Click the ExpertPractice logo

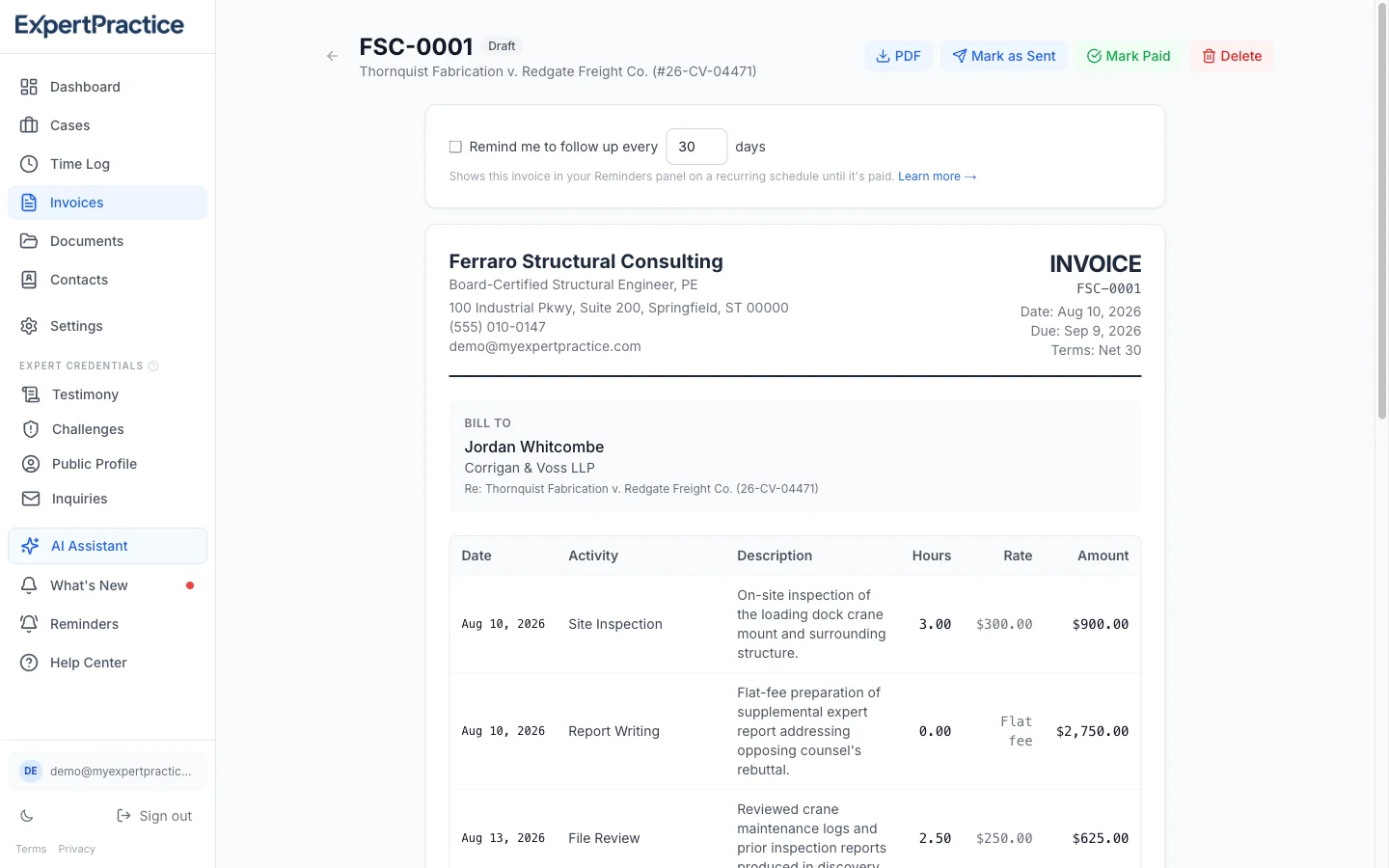pyautogui.click(x=99, y=25)
